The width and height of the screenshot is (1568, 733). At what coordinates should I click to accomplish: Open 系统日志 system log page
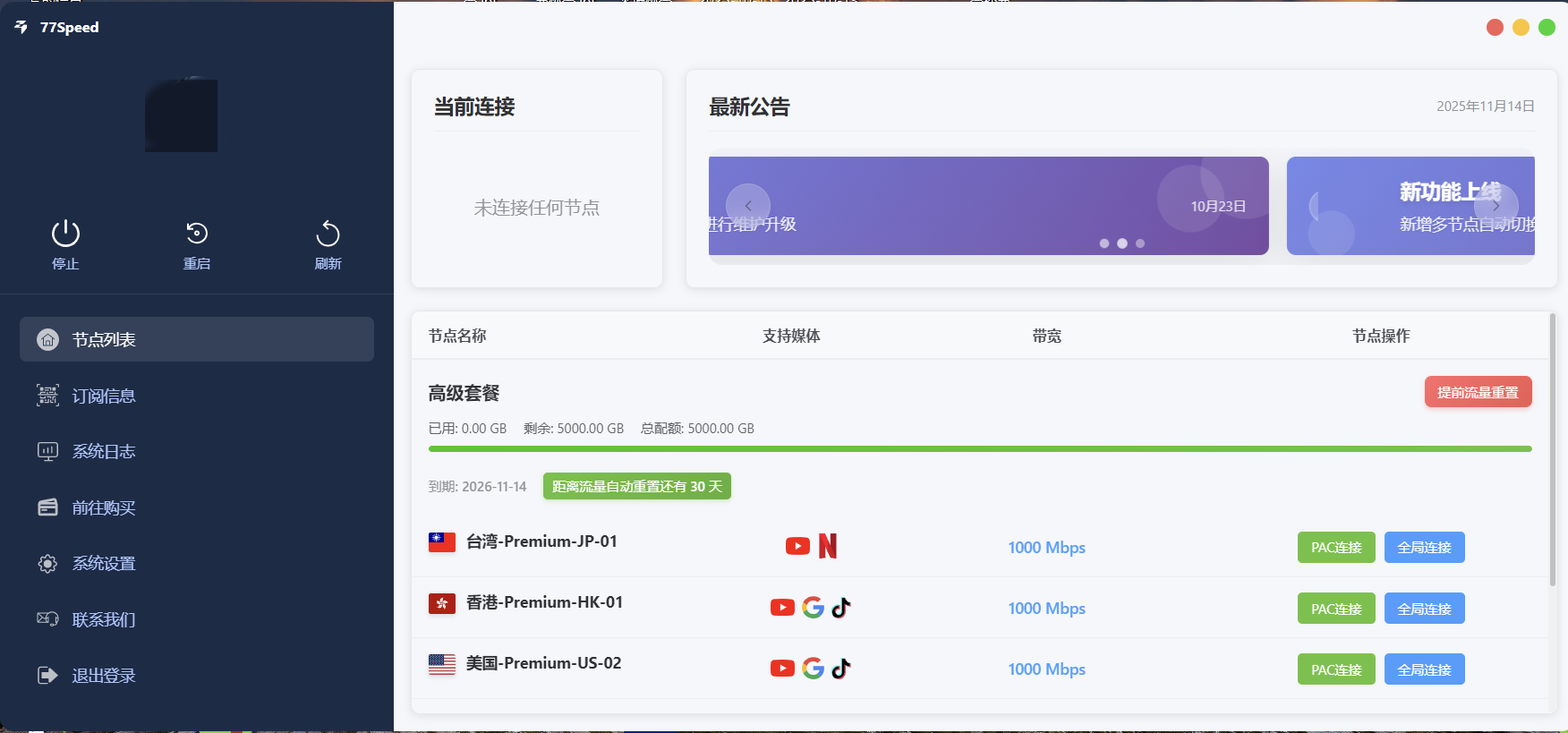(104, 452)
